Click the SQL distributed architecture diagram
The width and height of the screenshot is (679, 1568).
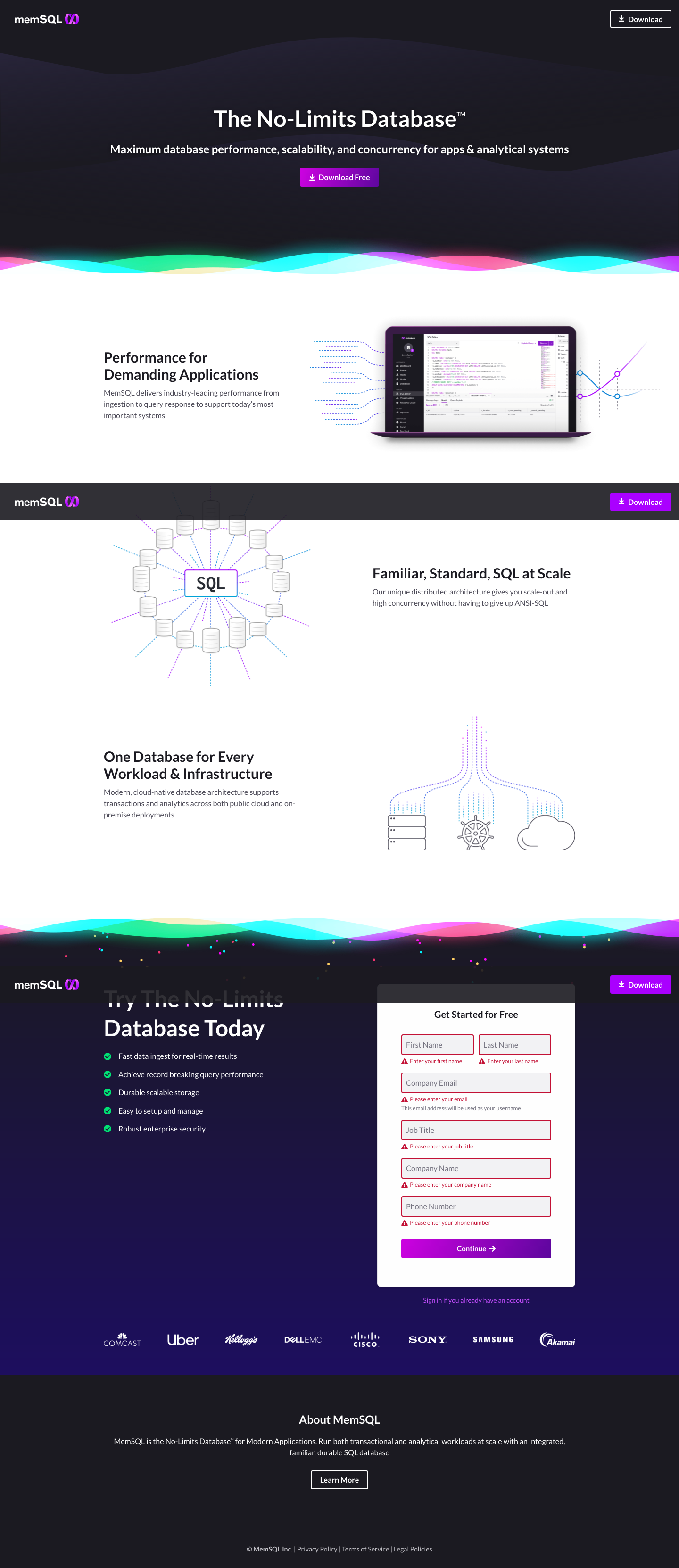211,586
